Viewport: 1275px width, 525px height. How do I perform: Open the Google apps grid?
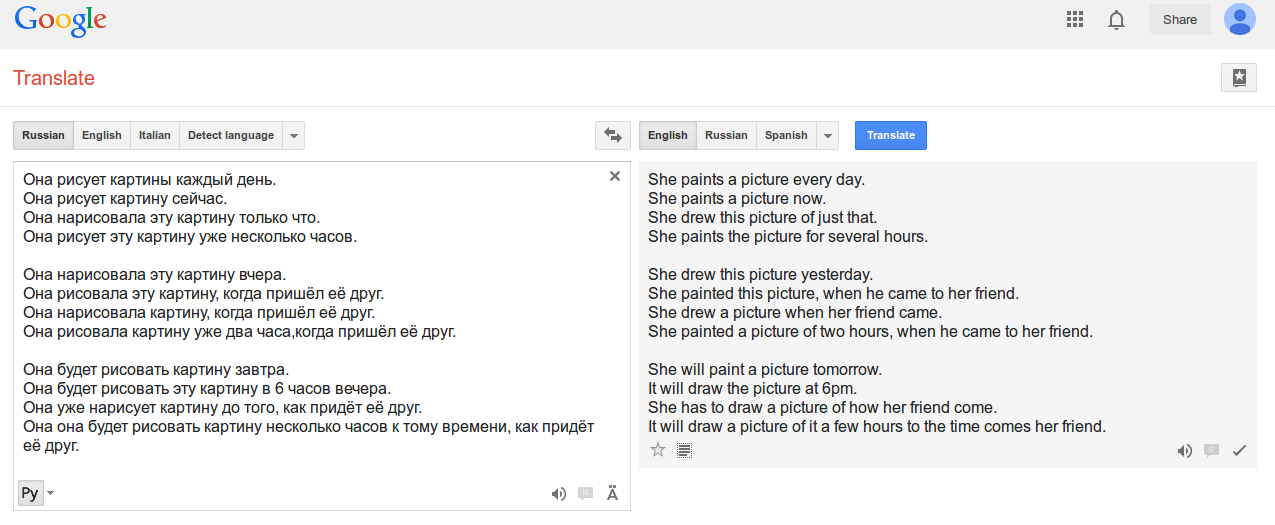1076,19
